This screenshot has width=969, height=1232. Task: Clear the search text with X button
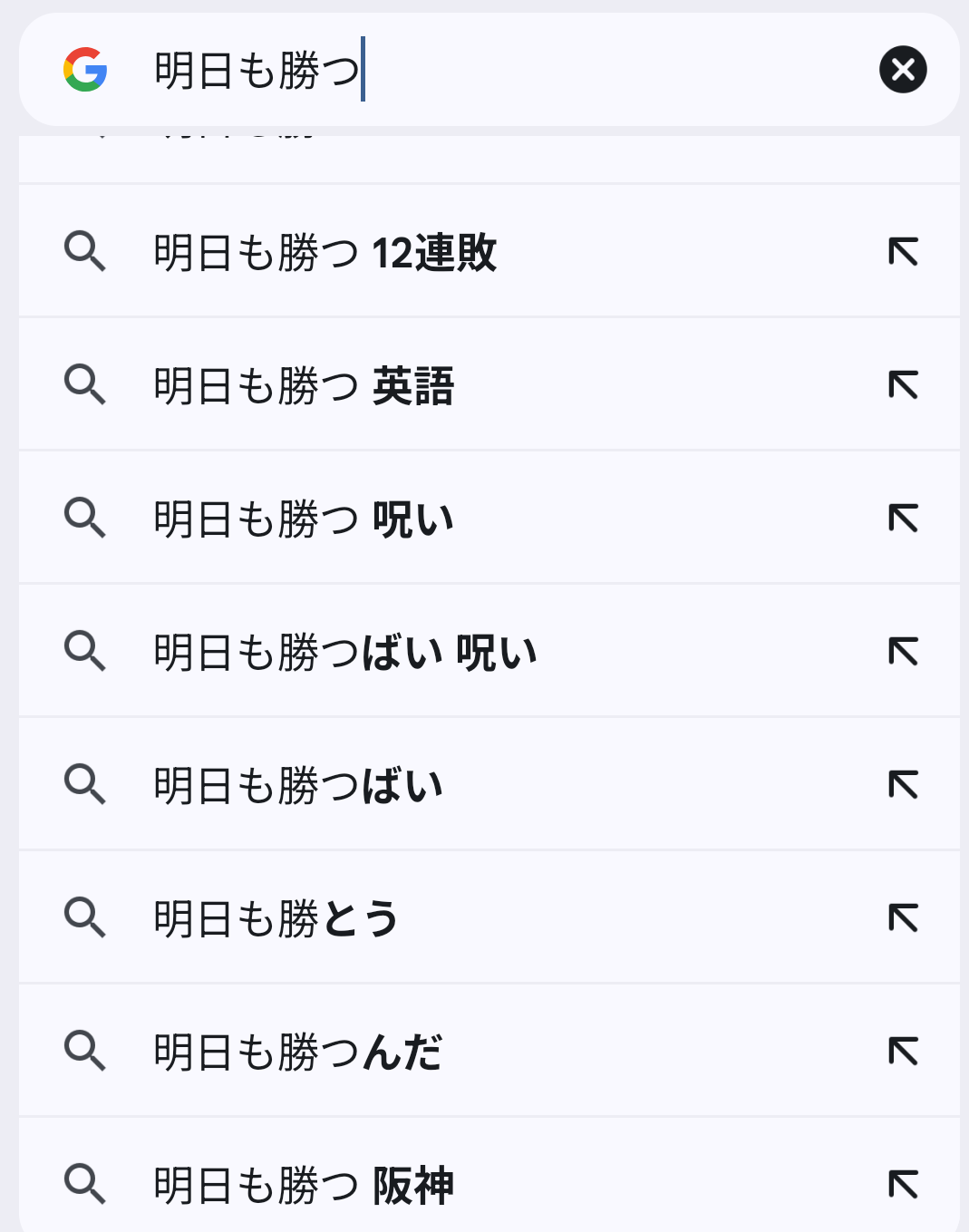click(903, 70)
